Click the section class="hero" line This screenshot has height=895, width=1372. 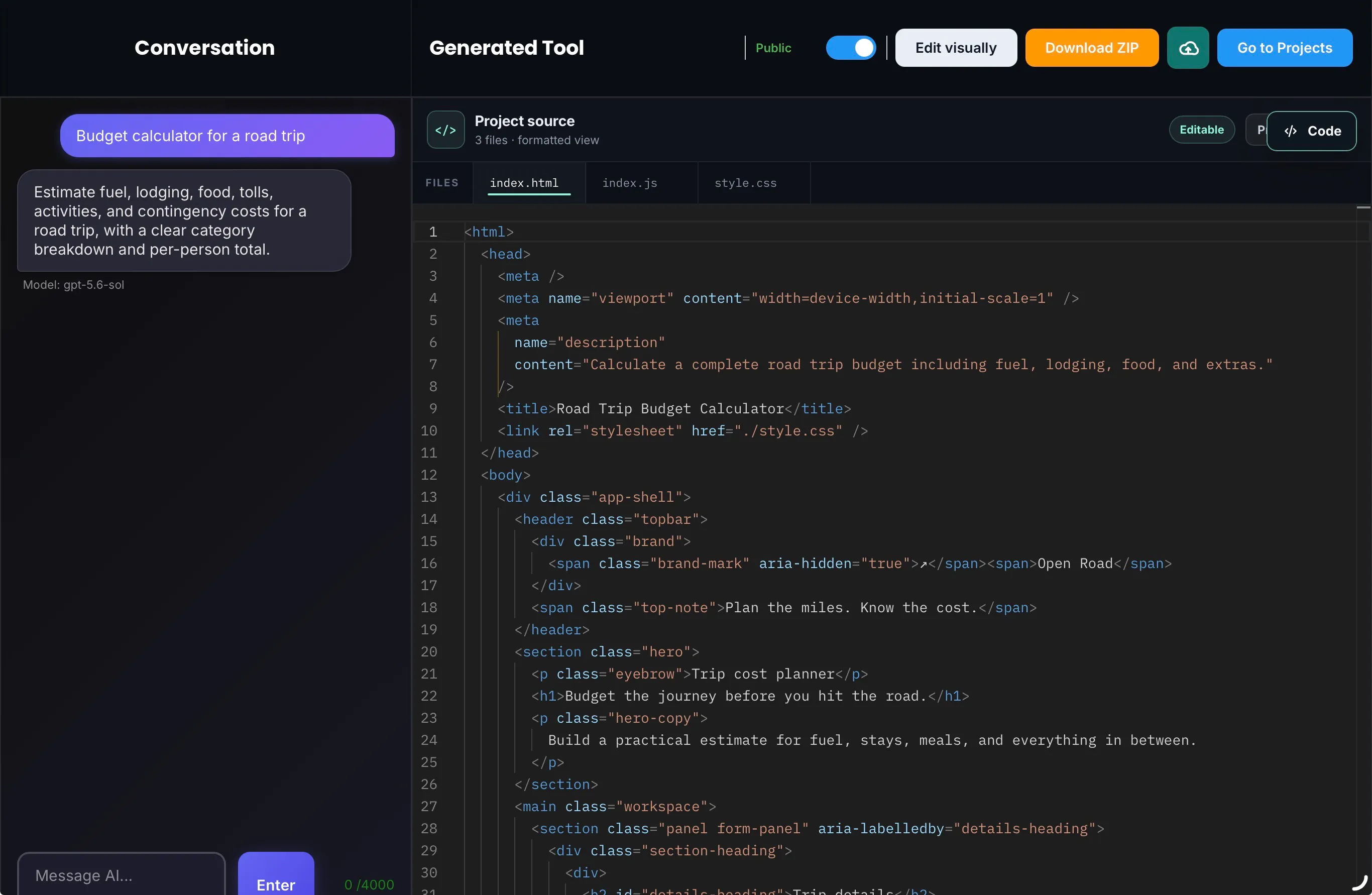pyautogui.click(x=607, y=651)
